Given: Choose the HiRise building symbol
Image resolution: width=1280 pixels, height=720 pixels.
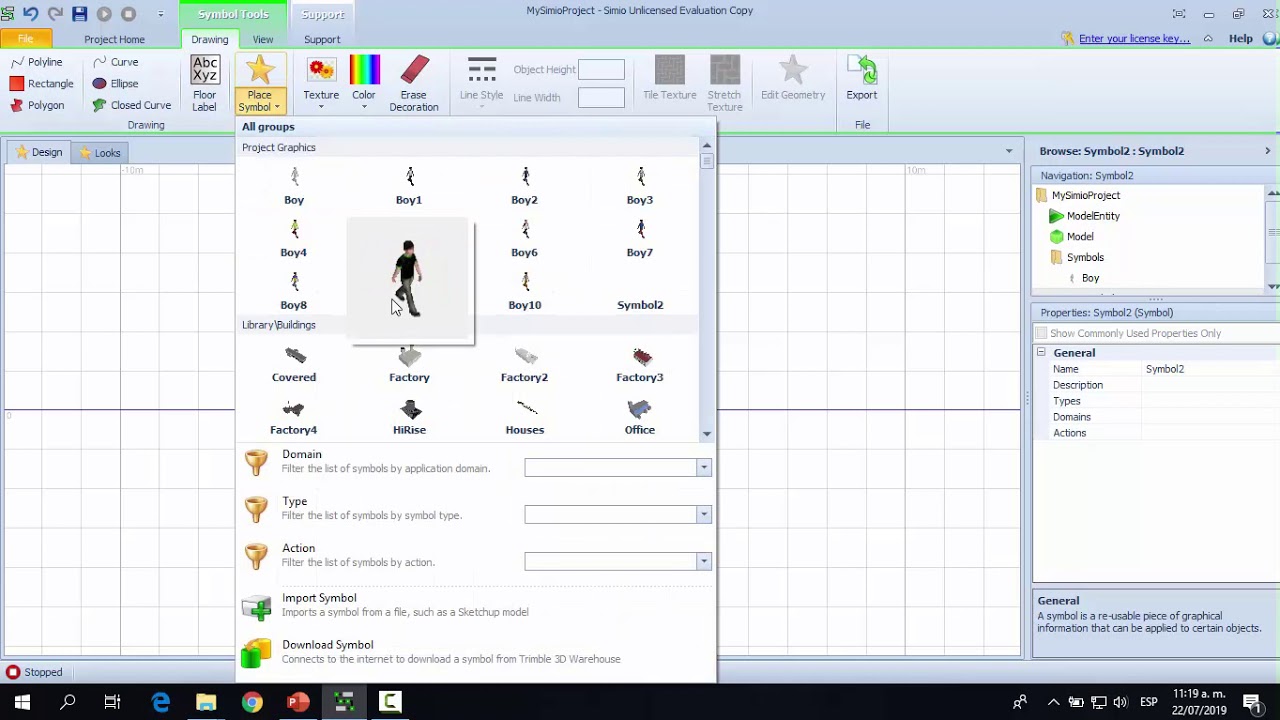Looking at the screenshot, I should 409,417.
